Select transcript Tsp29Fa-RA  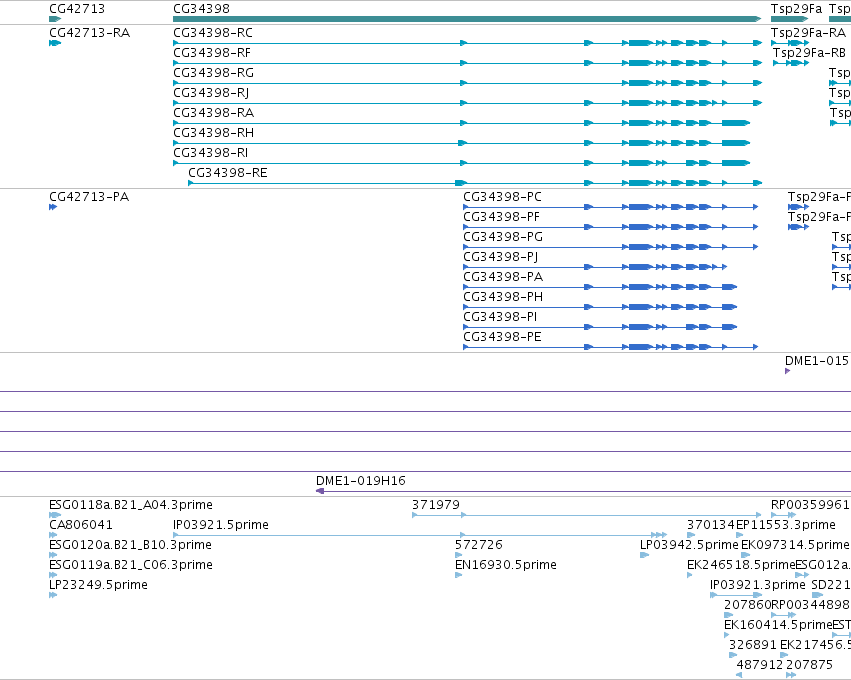tap(808, 33)
